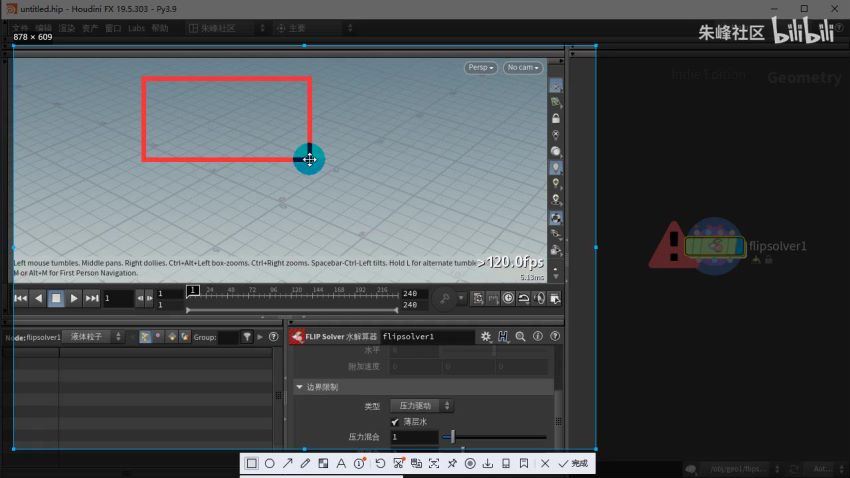Click play backward button on timeline

(38, 298)
